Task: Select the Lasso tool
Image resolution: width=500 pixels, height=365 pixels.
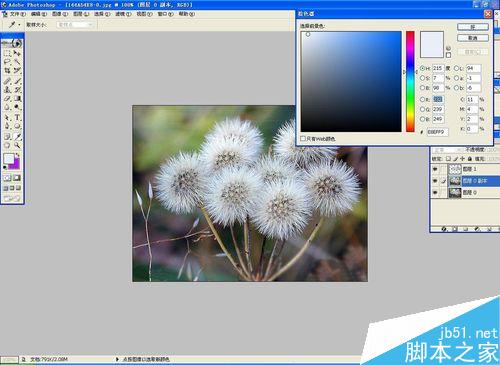Action: tap(7, 61)
